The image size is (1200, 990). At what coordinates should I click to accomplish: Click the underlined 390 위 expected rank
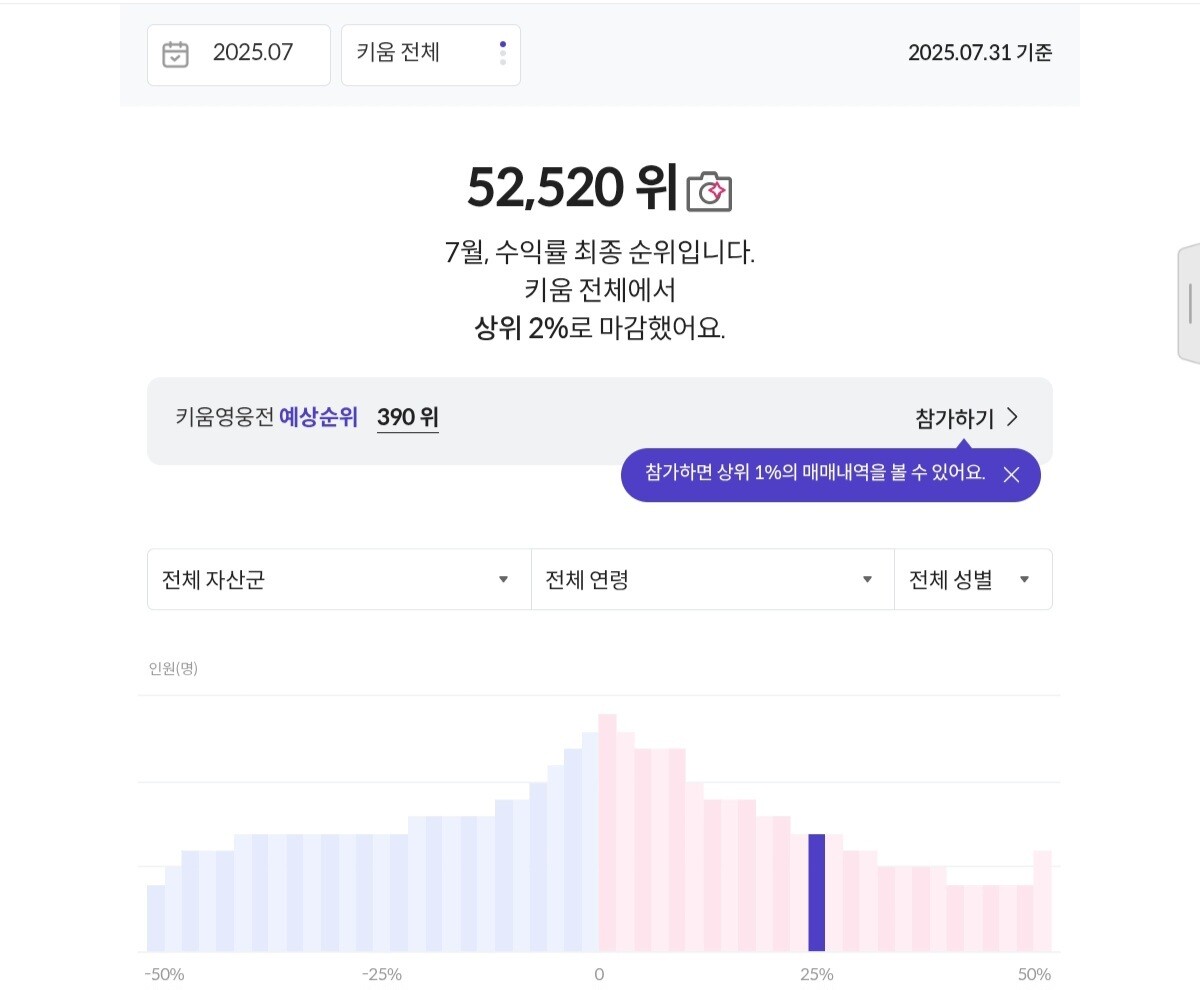point(407,417)
